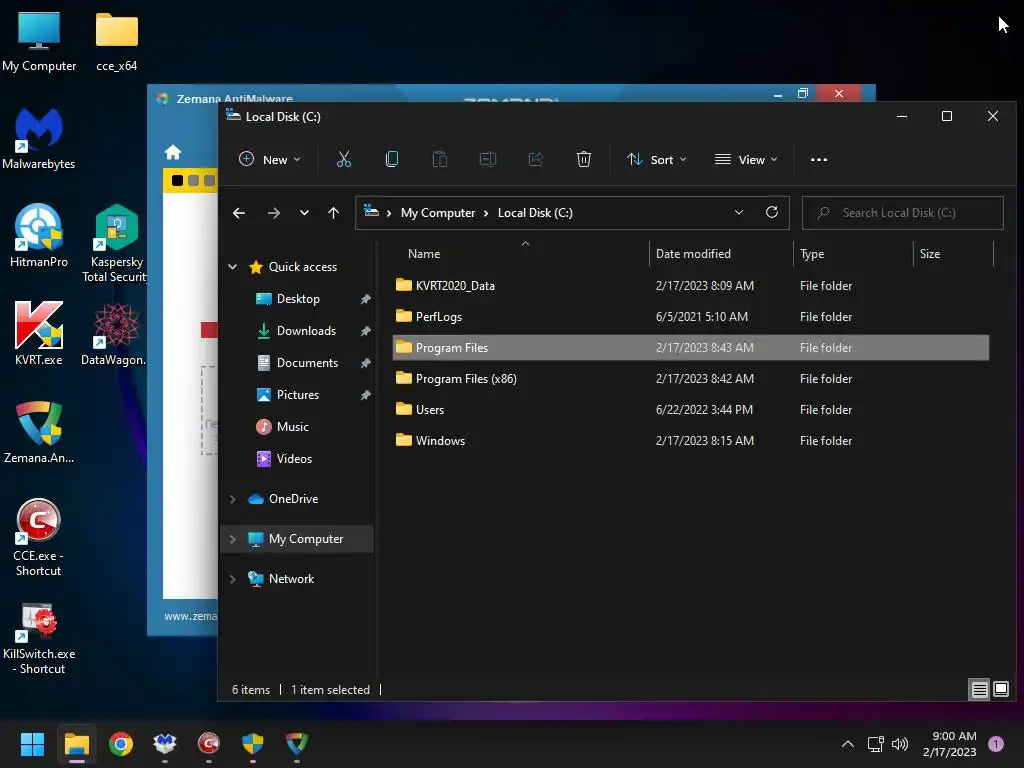Expand My Computer tree node
Screen dimensions: 1024x768
232,539
